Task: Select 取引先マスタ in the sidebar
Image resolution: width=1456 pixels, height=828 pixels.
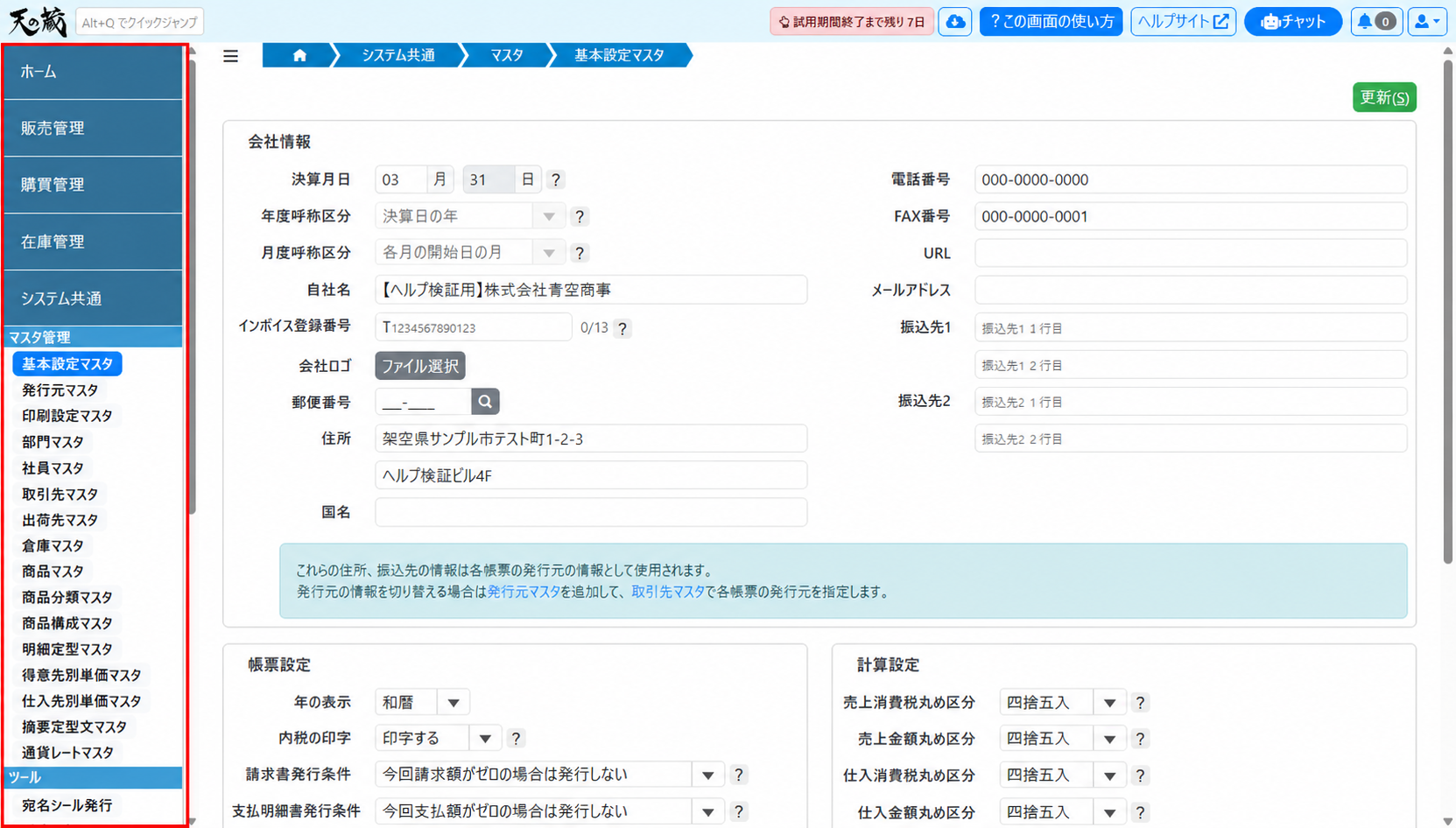Action: tap(60, 495)
